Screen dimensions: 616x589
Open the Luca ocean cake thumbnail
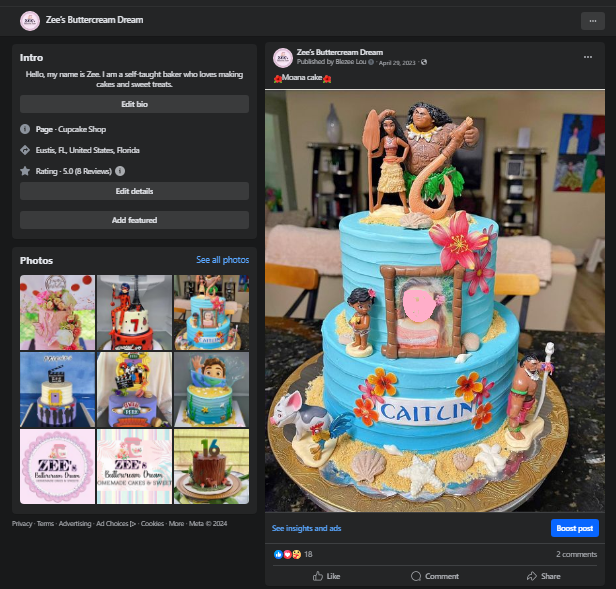(211, 389)
